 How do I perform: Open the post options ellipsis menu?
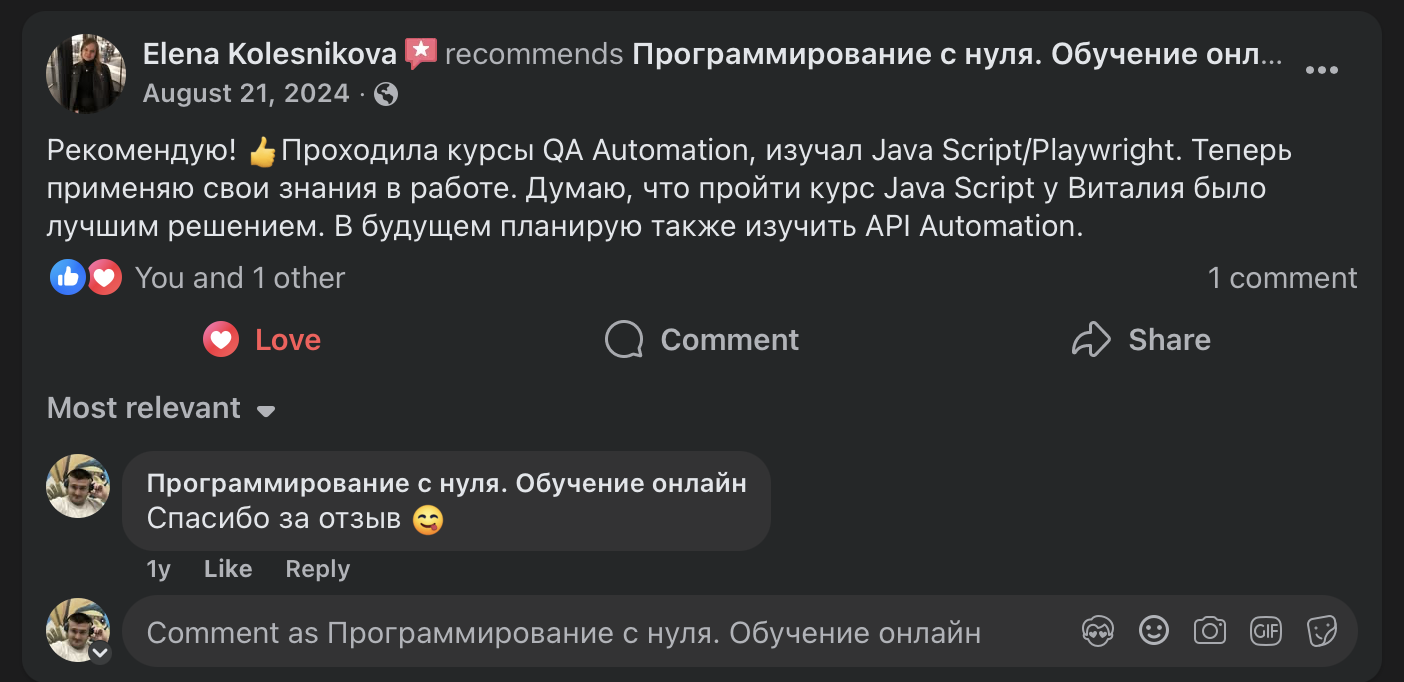1323,70
